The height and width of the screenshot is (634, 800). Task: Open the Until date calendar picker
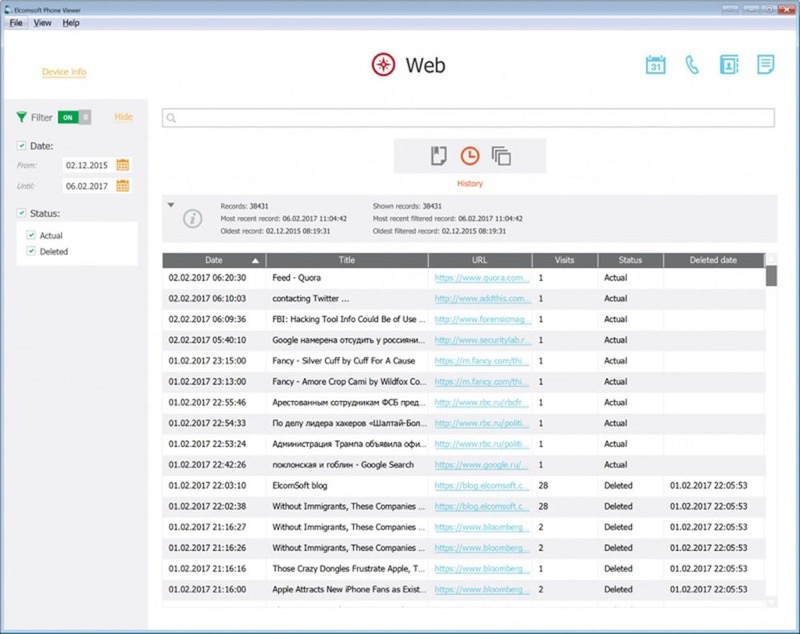(x=123, y=185)
